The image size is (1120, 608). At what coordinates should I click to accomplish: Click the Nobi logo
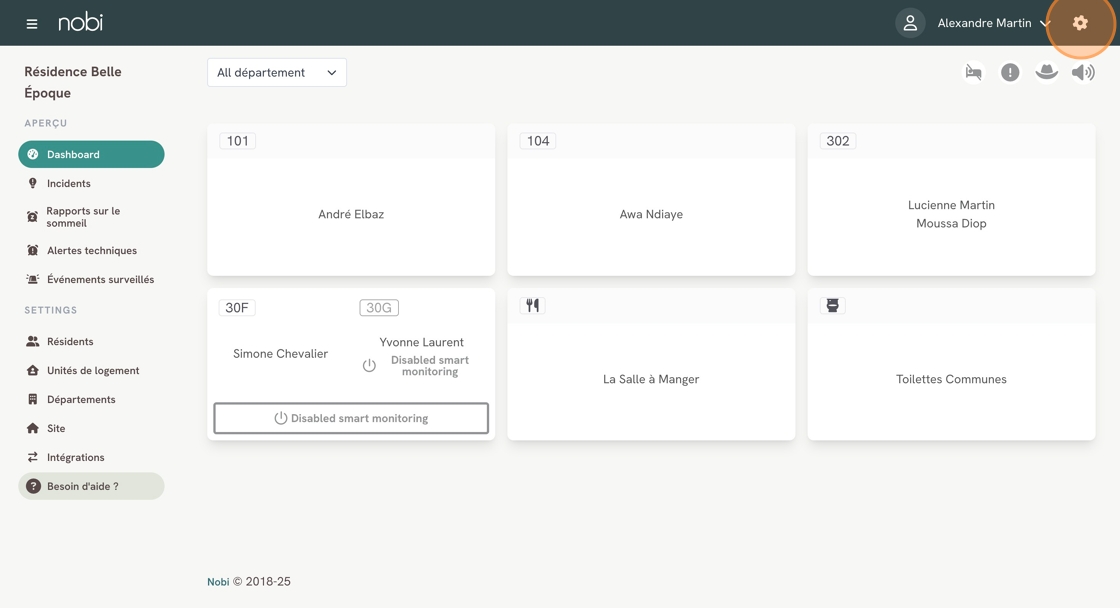tap(80, 22)
